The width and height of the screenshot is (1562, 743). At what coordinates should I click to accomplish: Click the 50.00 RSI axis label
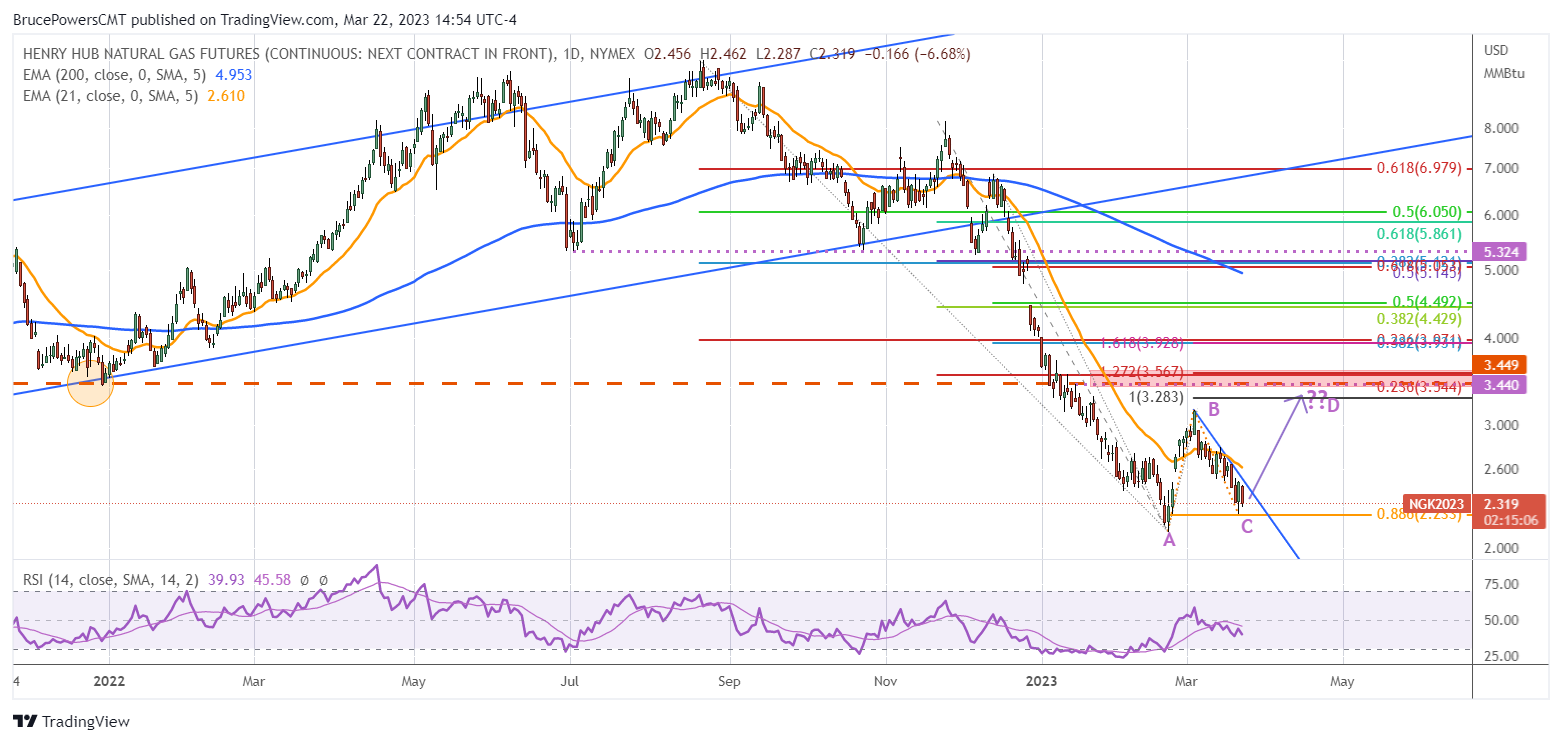pos(1502,620)
